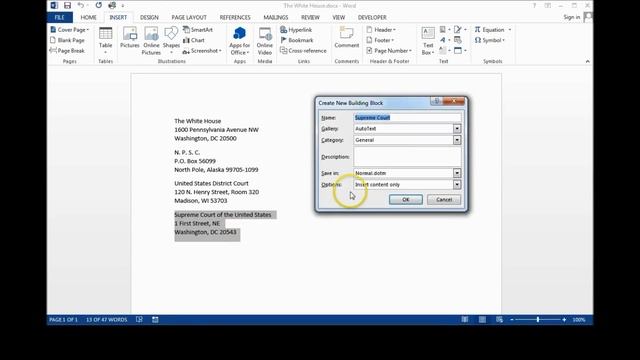
Task: Insert a Bookmark
Action: 297,40
